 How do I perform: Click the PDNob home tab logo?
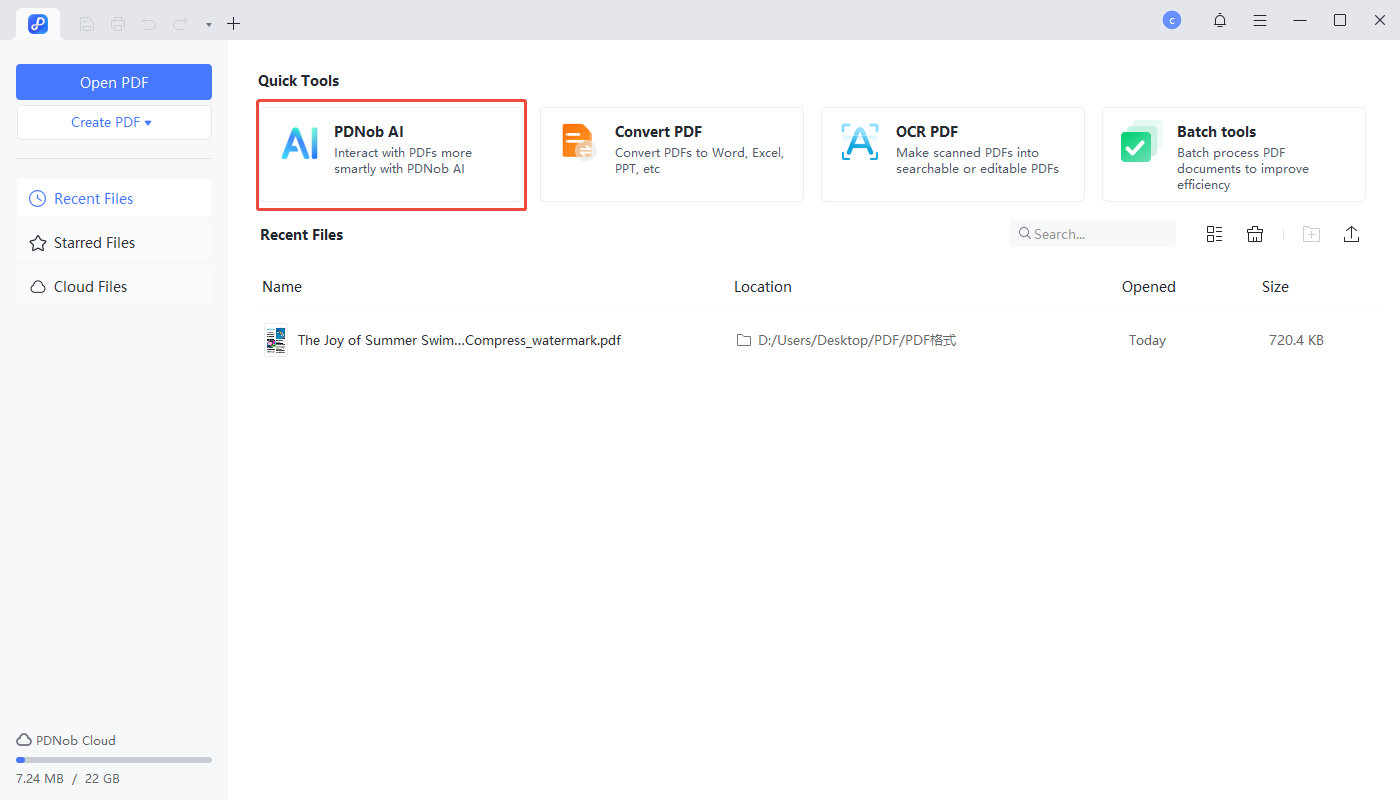38,23
